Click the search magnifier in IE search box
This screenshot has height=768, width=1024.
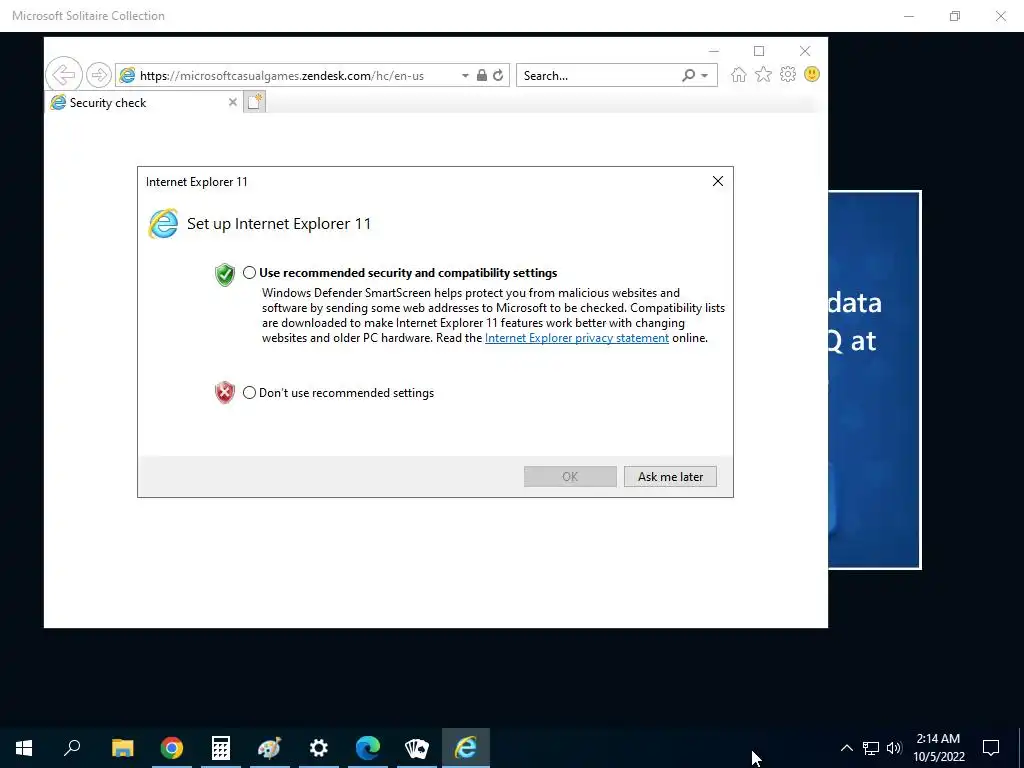pyautogui.click(x=688, y=75)
